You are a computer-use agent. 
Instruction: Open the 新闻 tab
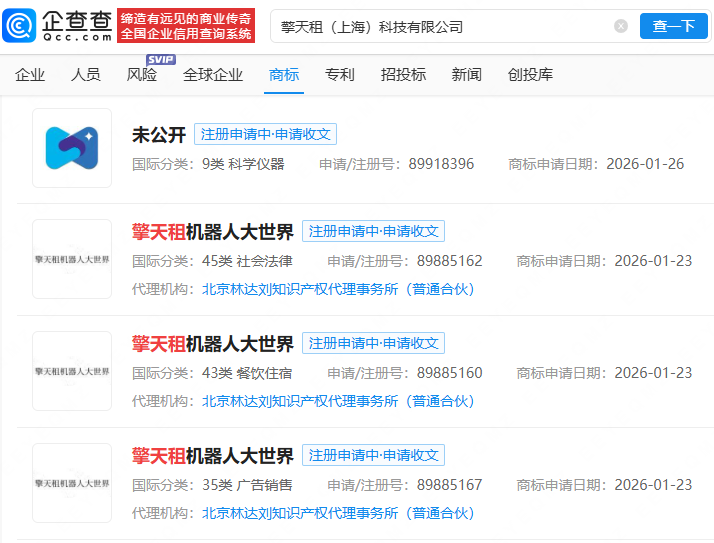[467, 75]
